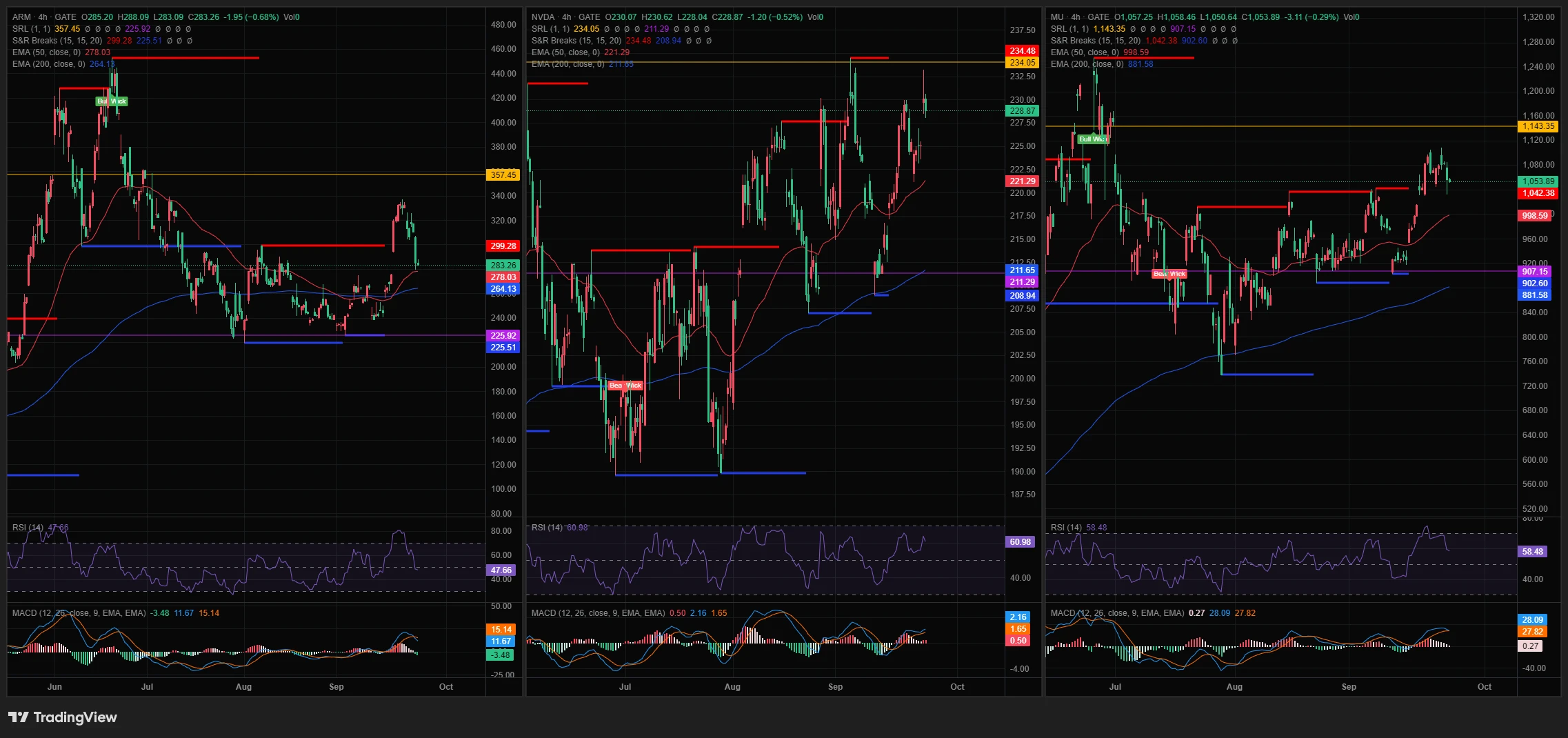
Task: Click the orange 27.82 MACD signal label
Action: point(1533,632)
